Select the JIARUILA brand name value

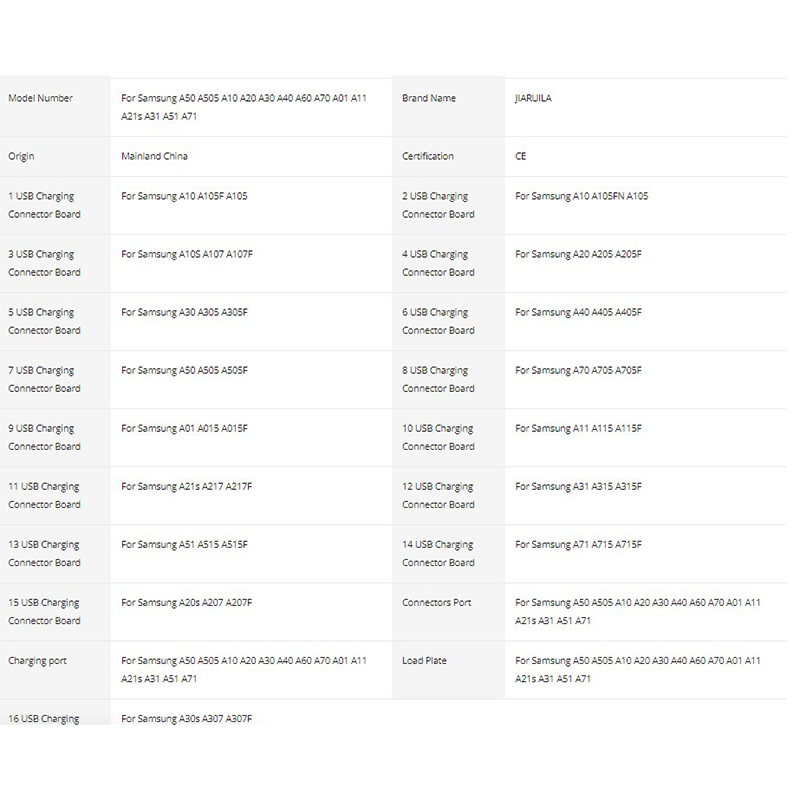tap(533, 99)
